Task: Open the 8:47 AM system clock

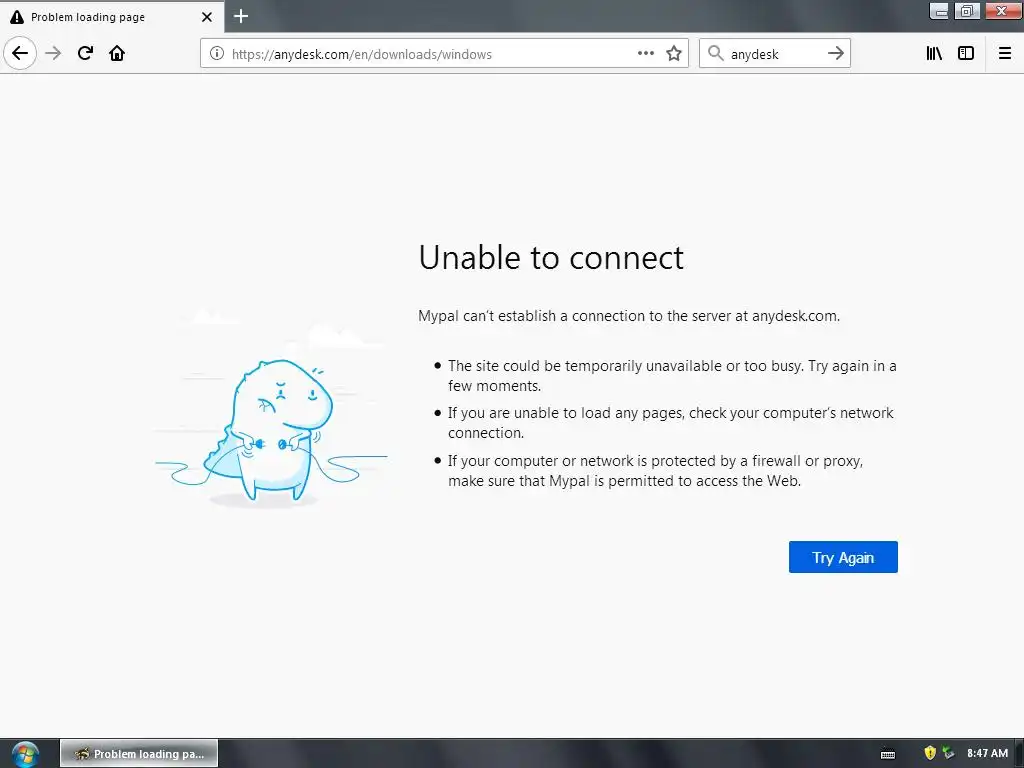Action: (x=987, y=753)
